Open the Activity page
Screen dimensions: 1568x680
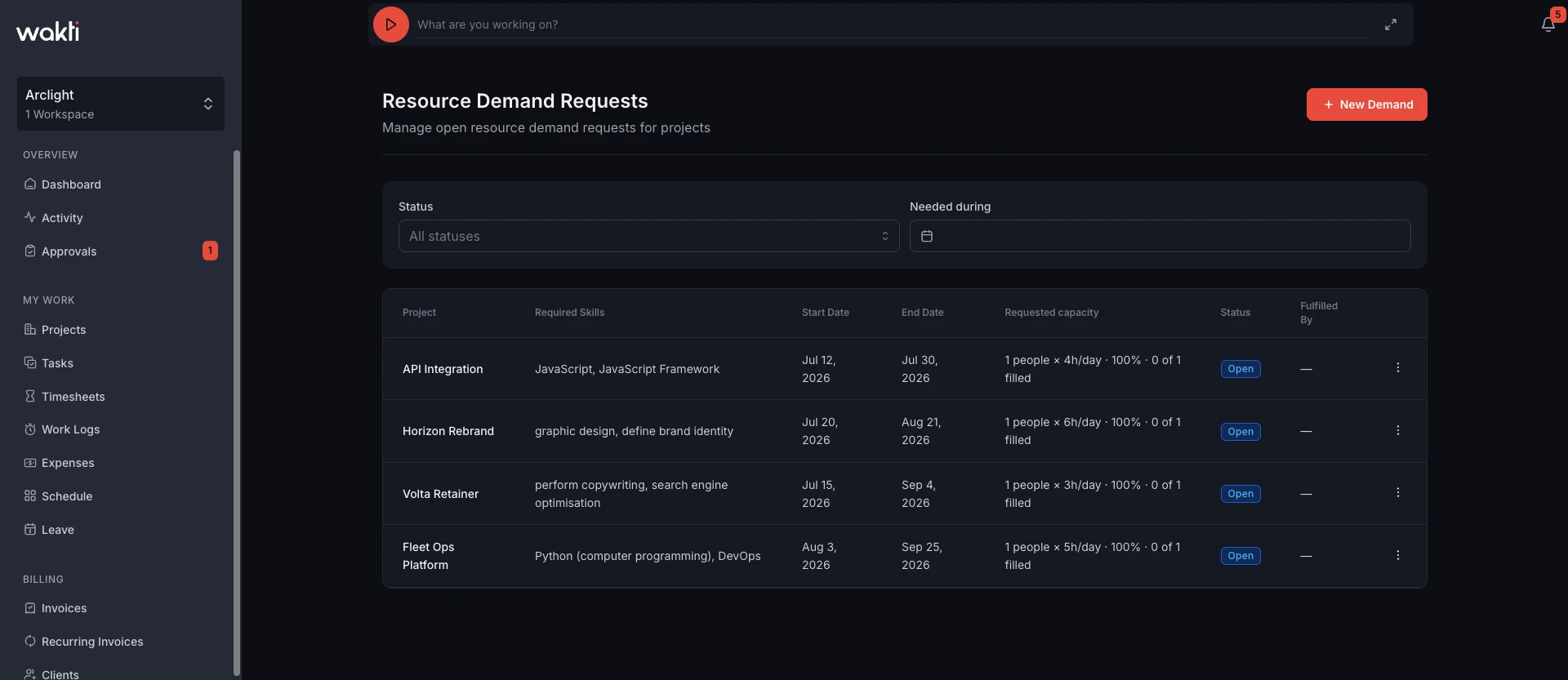pos(62,218)
